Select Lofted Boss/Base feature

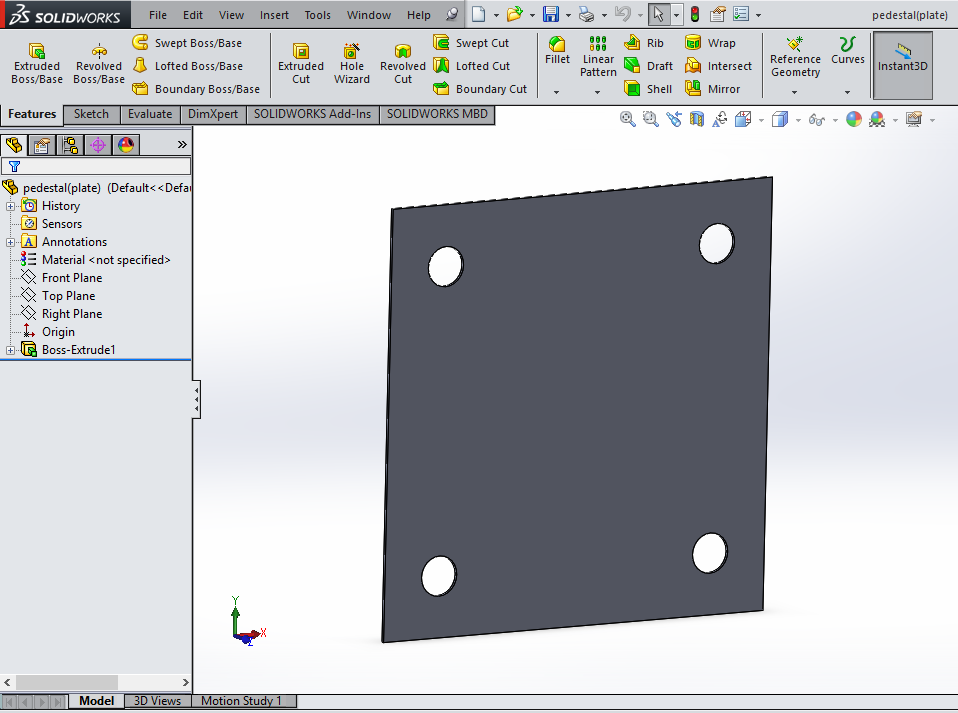coord(188,65)
